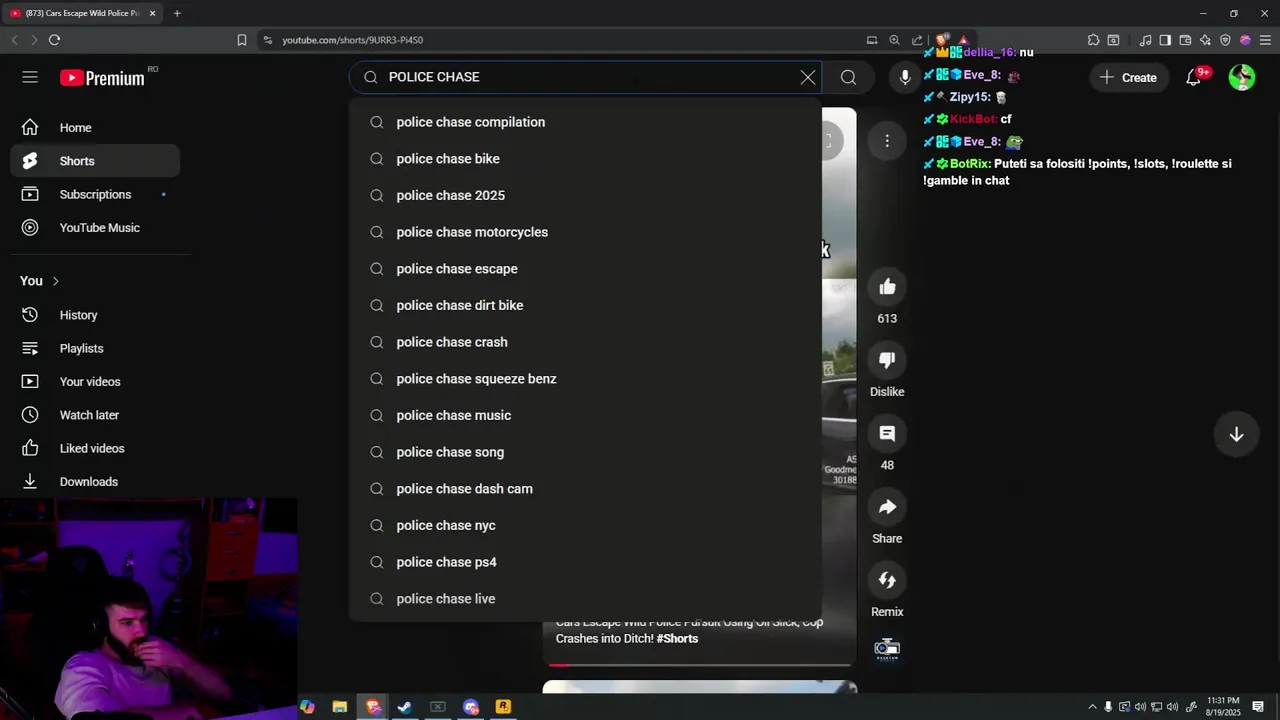Open Brave Shields lion icon
Image resolution: width=1280 pixels, height=720 pixels.
tap(943, 40)
